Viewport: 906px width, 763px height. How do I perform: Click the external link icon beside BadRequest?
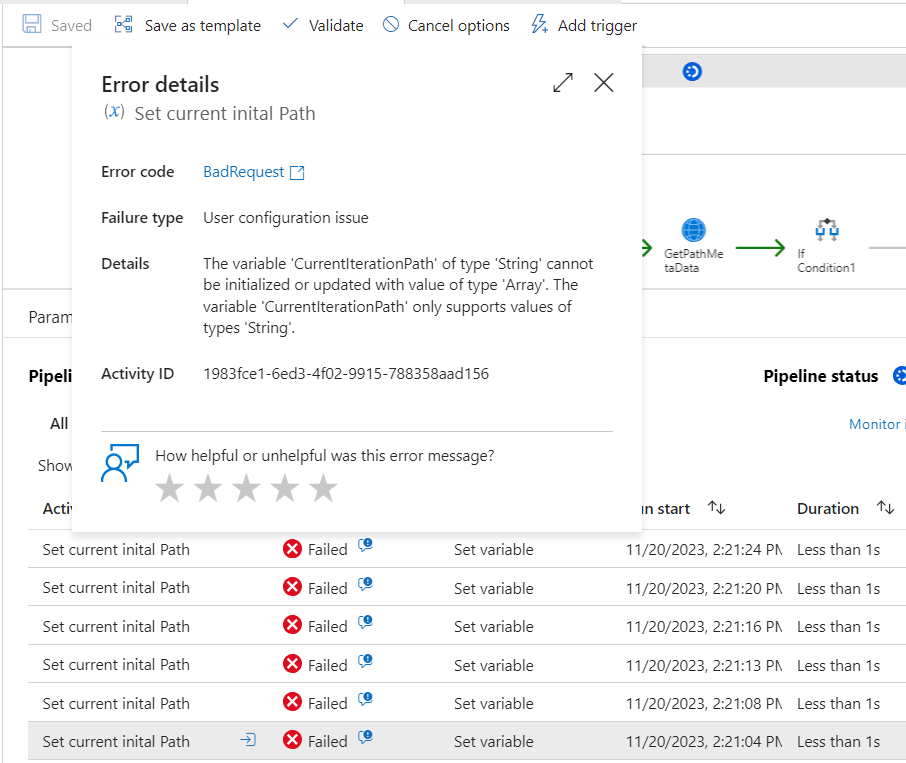coord(297,172)
